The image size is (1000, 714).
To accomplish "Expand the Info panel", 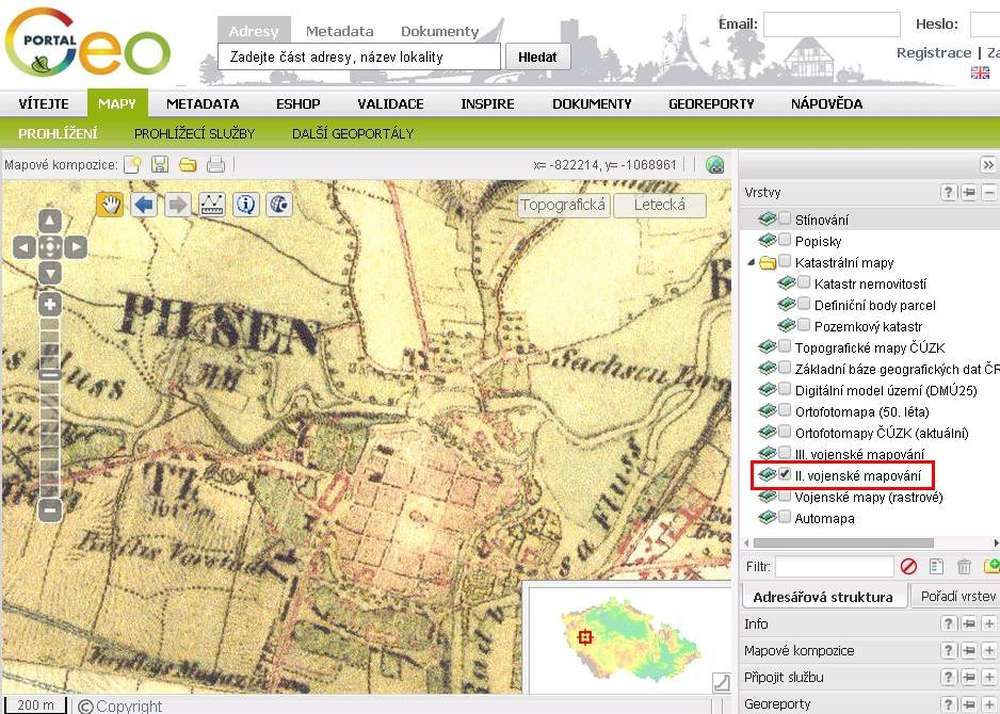I will [x=989, y=624].
